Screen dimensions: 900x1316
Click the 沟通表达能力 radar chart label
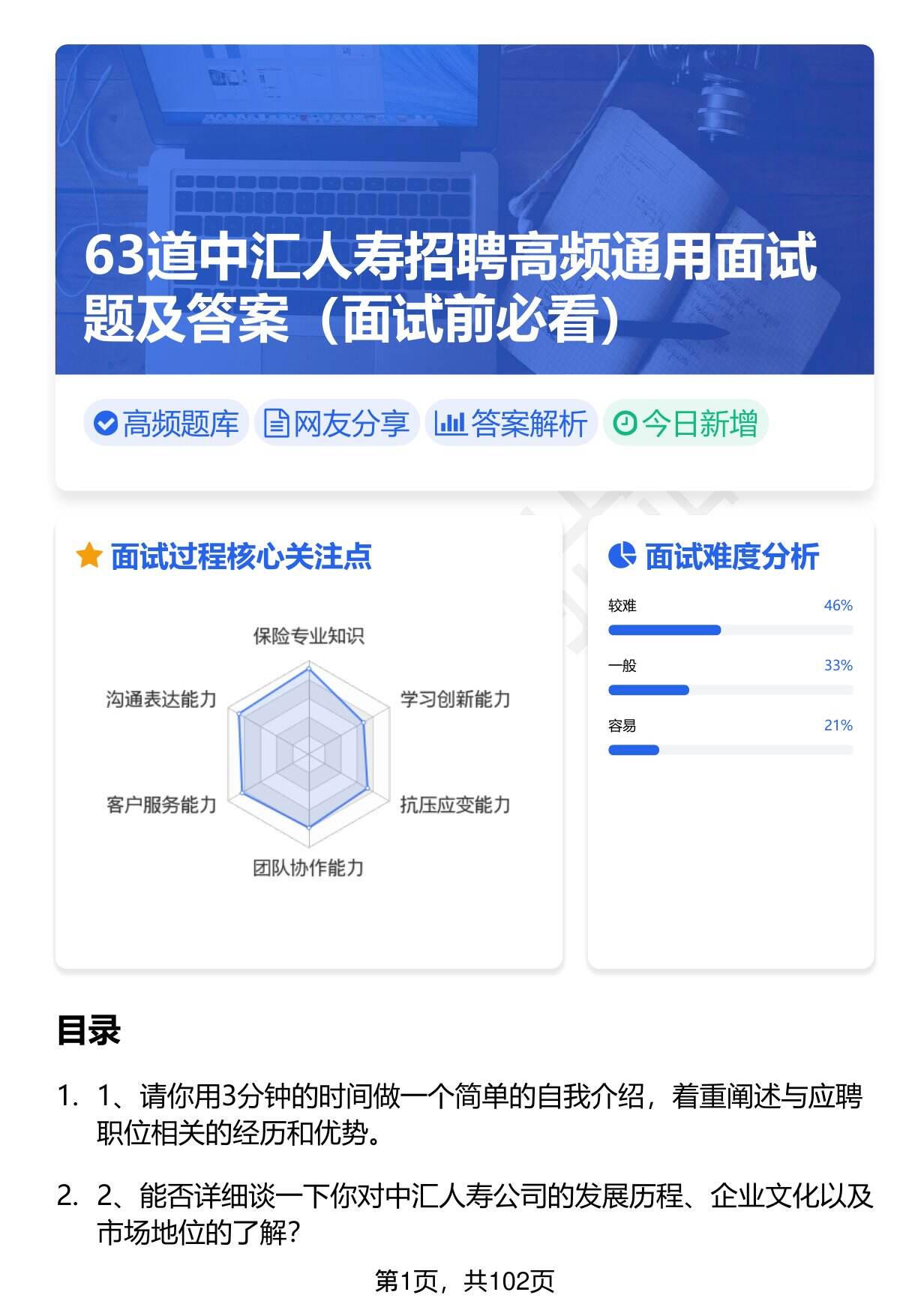[x=161, y=700]
